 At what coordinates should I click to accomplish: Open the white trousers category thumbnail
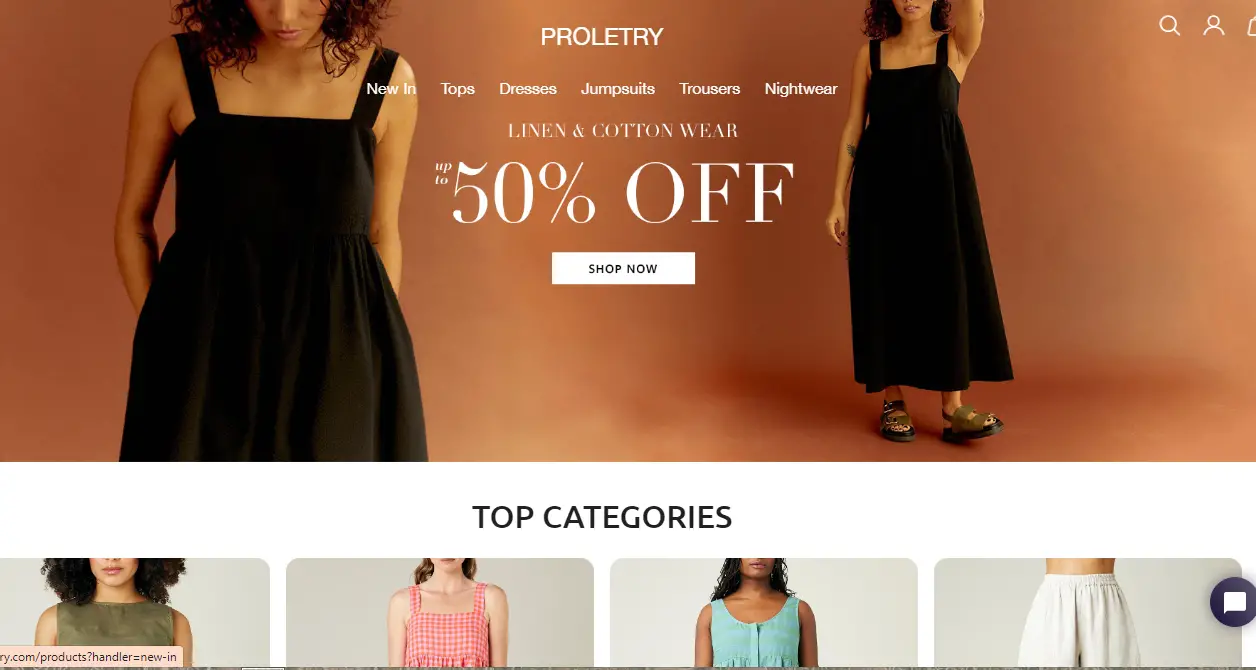point(1088,614)
